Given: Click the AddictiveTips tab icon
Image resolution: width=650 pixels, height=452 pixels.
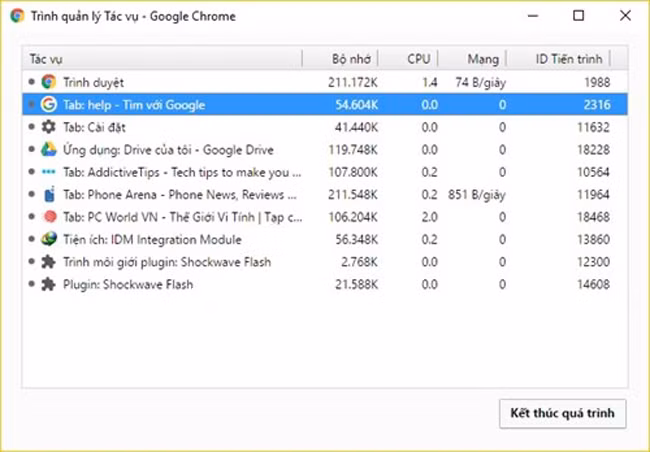Looking at the screenshot, I should point(48,172).
